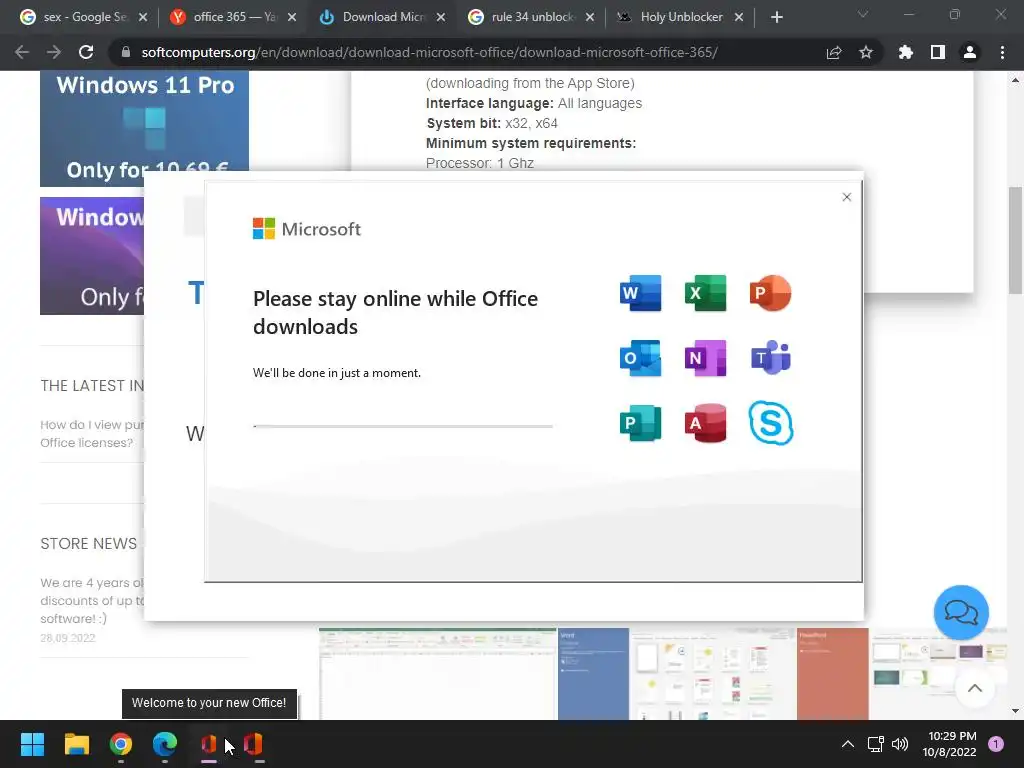1024x768 pixels.
Task: Open the tab search dropdown chevron
Action: pos(863,14)
